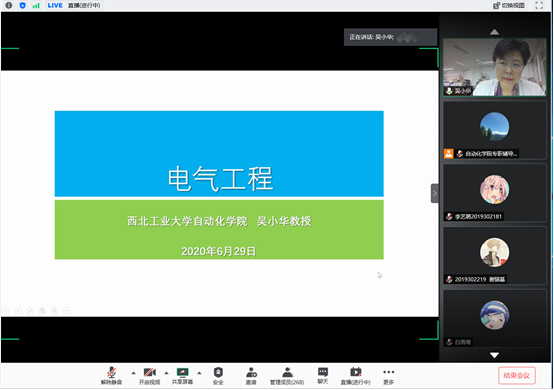This screenshot has height=390, width=554.
Task: Select participant tile labeled 2019302181
Action: (x=495, y=193)
